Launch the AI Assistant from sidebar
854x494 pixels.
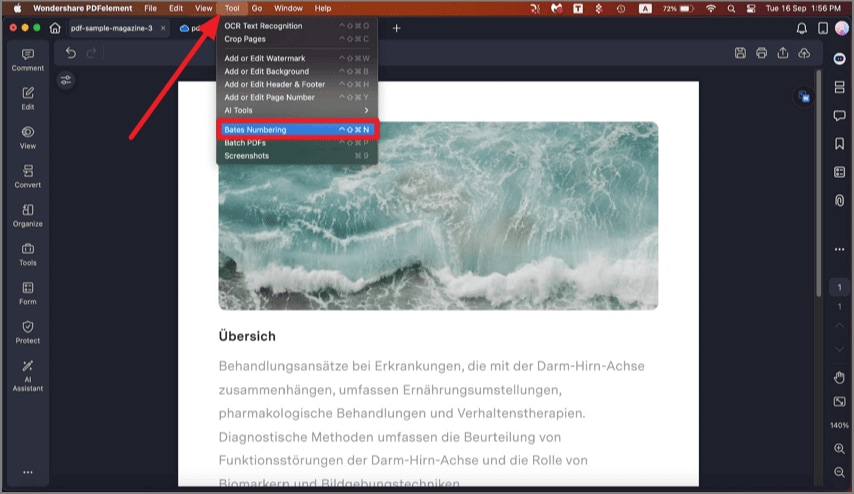(x=28, y=376)
